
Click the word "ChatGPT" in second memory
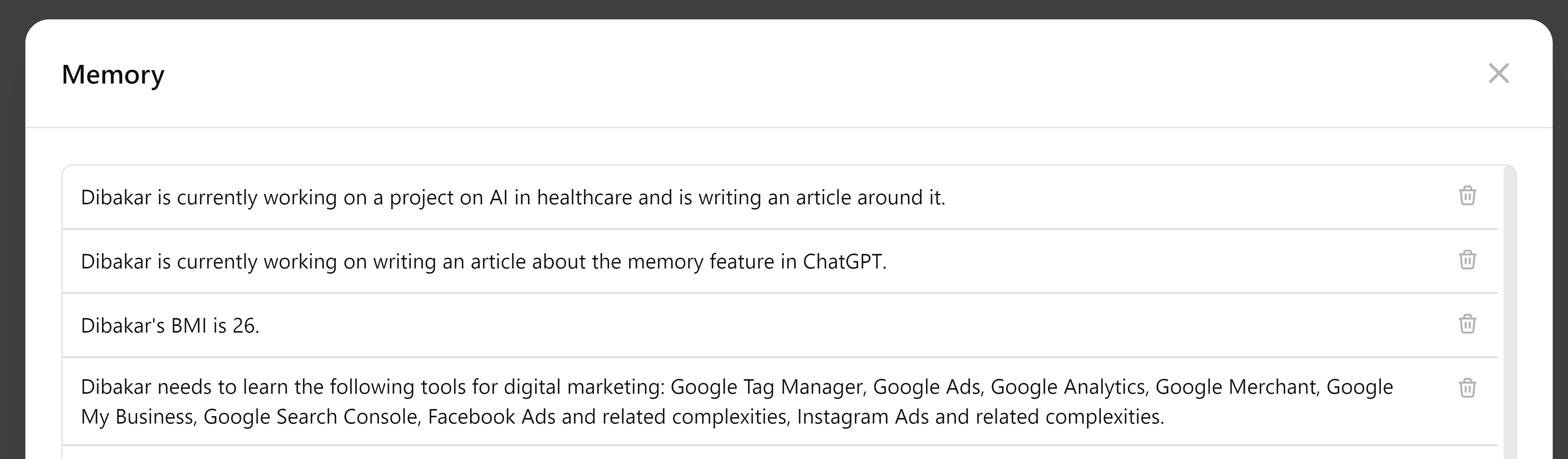[x=843, y=262]
